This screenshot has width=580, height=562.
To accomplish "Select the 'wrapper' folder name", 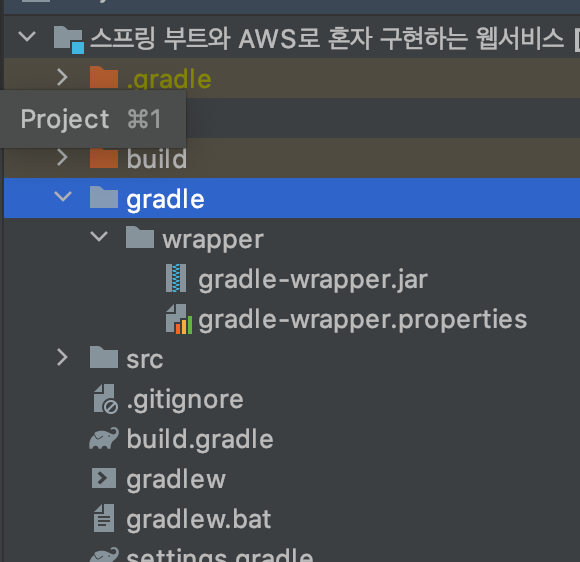I will (213, 240).
